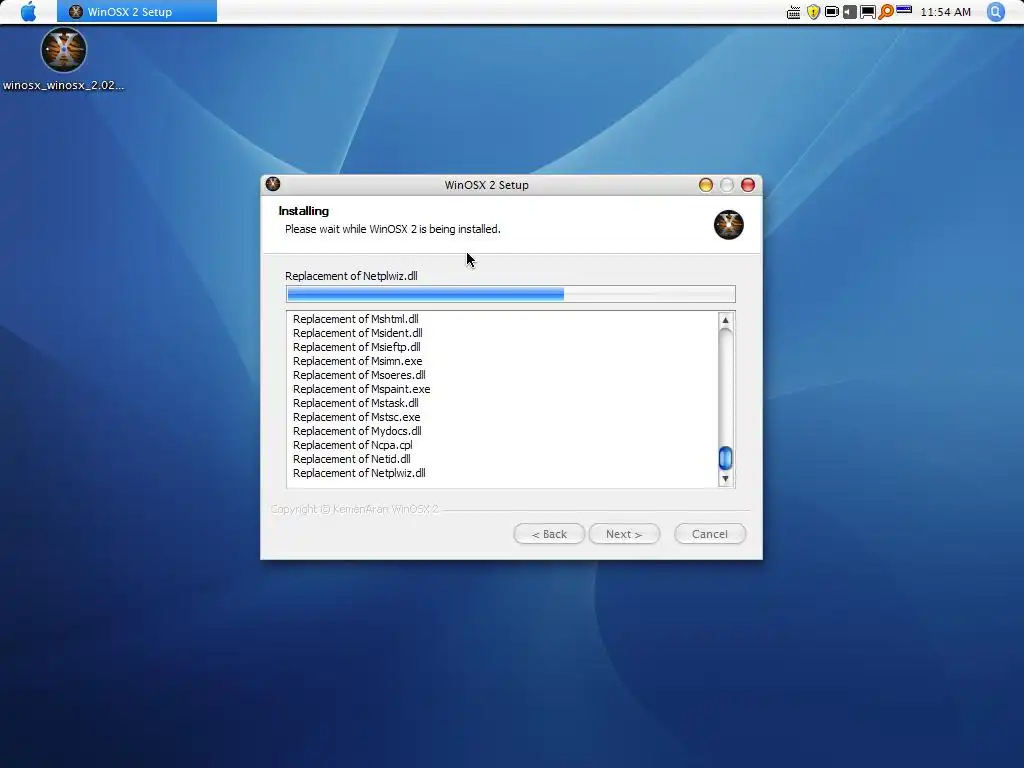Image resolution: width=1024 pixels, height=768 pixels.
Task: Click the orange magnifier tray icon
Action: click(886, 12)
